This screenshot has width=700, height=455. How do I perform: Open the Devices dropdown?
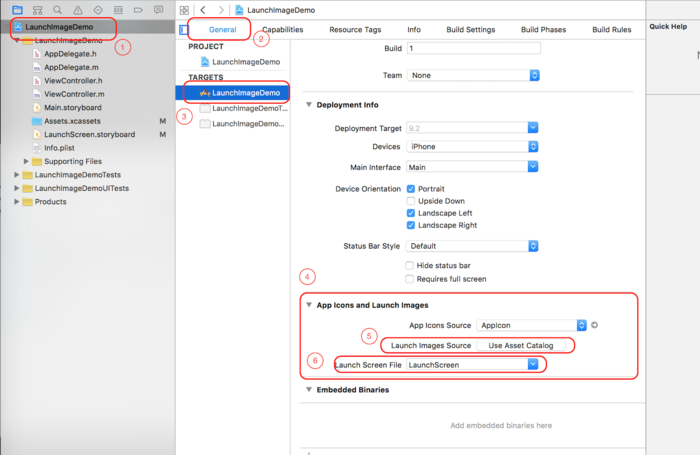[472, 146]
